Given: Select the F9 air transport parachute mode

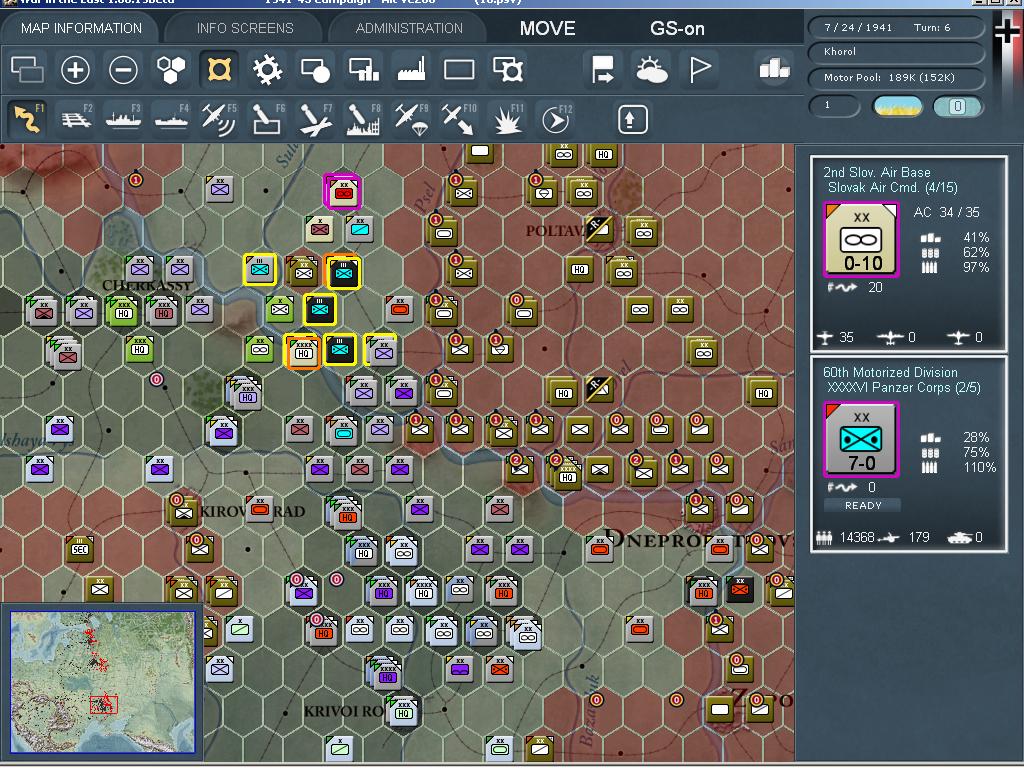Looking at the screenshot, I should click(x=411, y=119).
